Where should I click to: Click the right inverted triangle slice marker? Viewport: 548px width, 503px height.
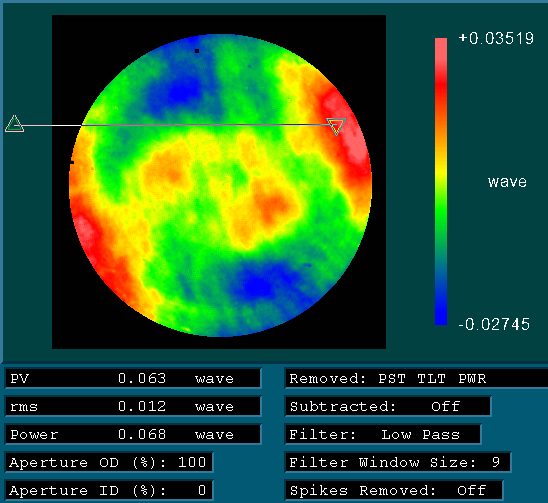(x=336, y=126)
